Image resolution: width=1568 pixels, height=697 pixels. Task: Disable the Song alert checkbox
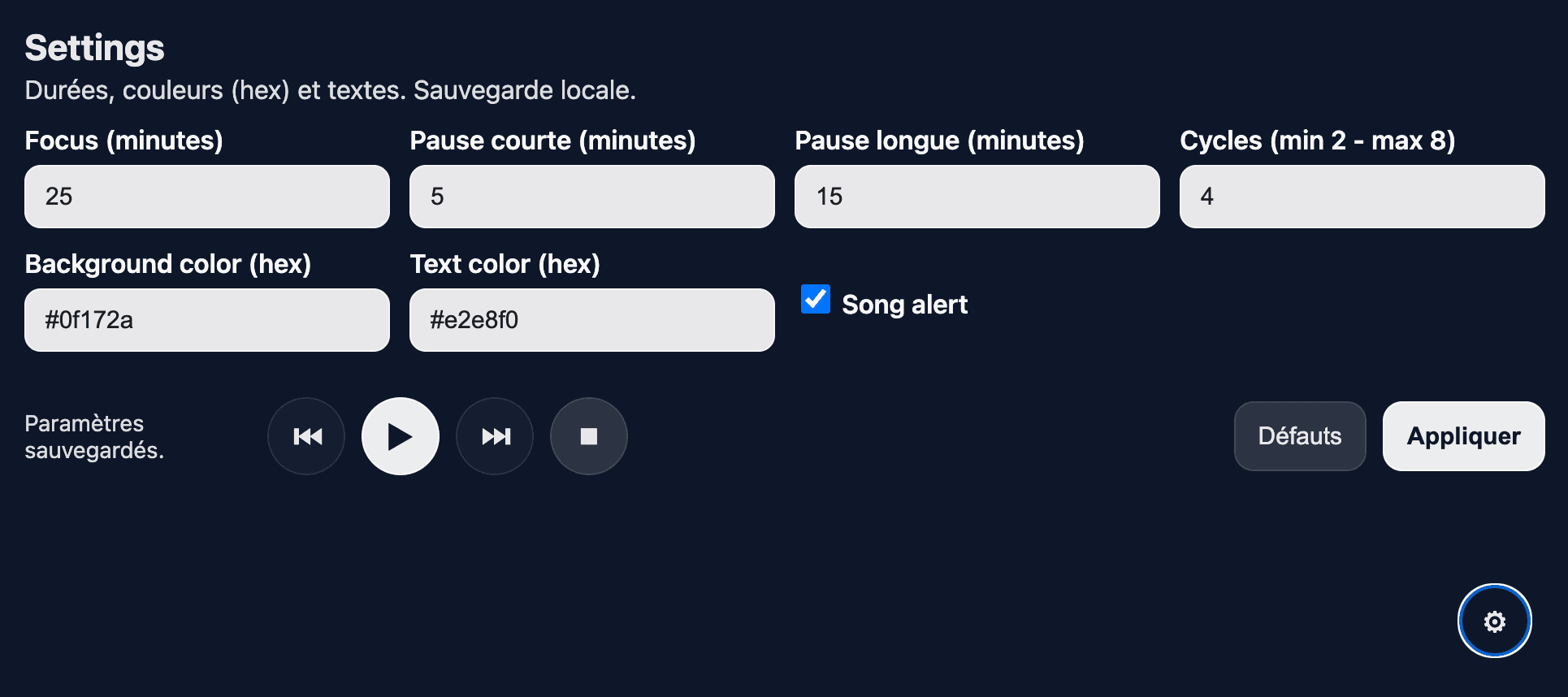(x=815, y=300)
